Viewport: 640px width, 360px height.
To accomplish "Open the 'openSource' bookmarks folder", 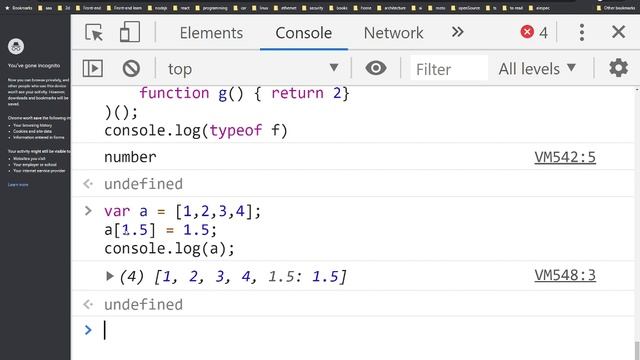I will [x=467, y=8].
